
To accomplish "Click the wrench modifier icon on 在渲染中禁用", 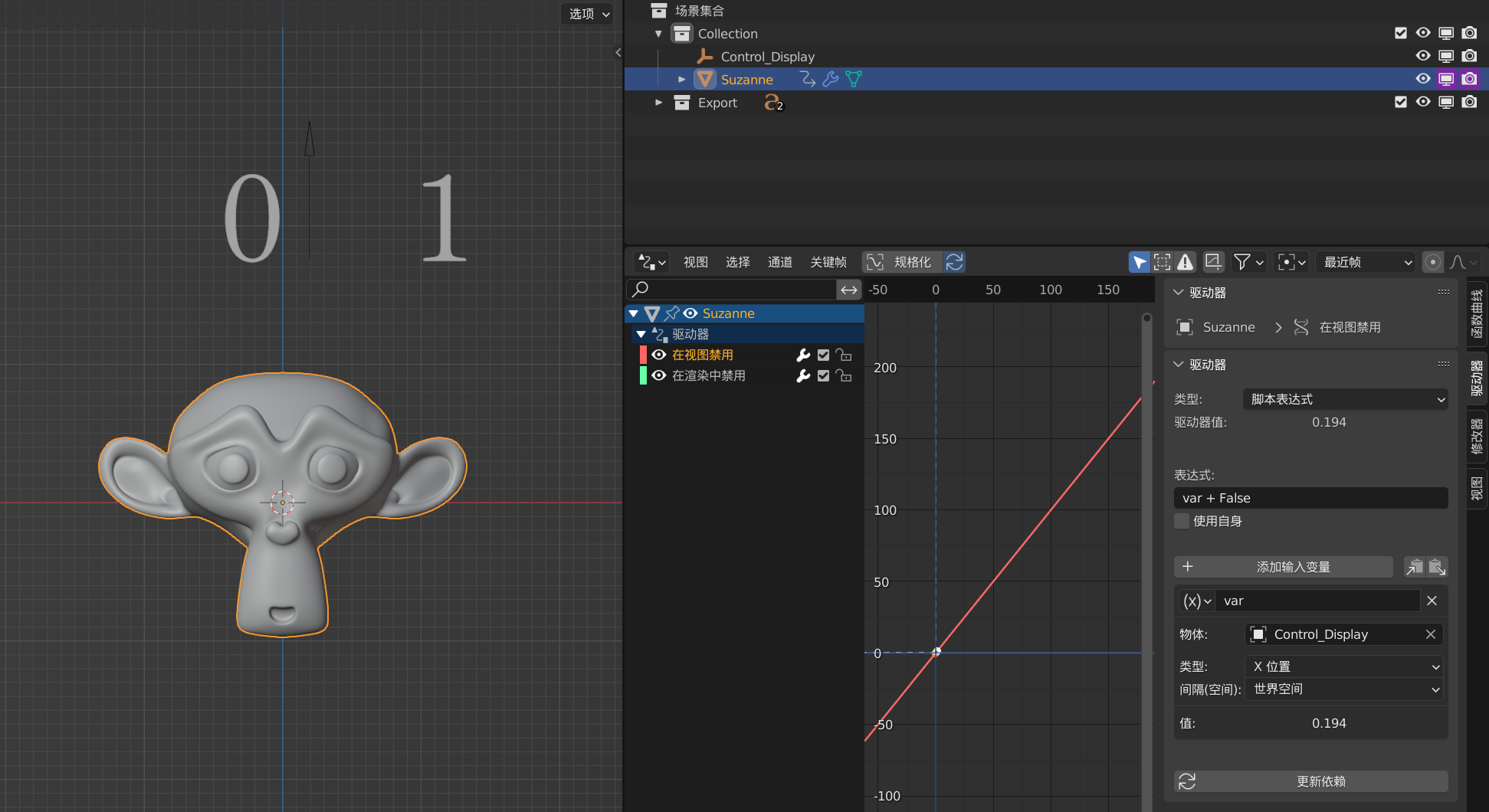I will tap(803, 375).
